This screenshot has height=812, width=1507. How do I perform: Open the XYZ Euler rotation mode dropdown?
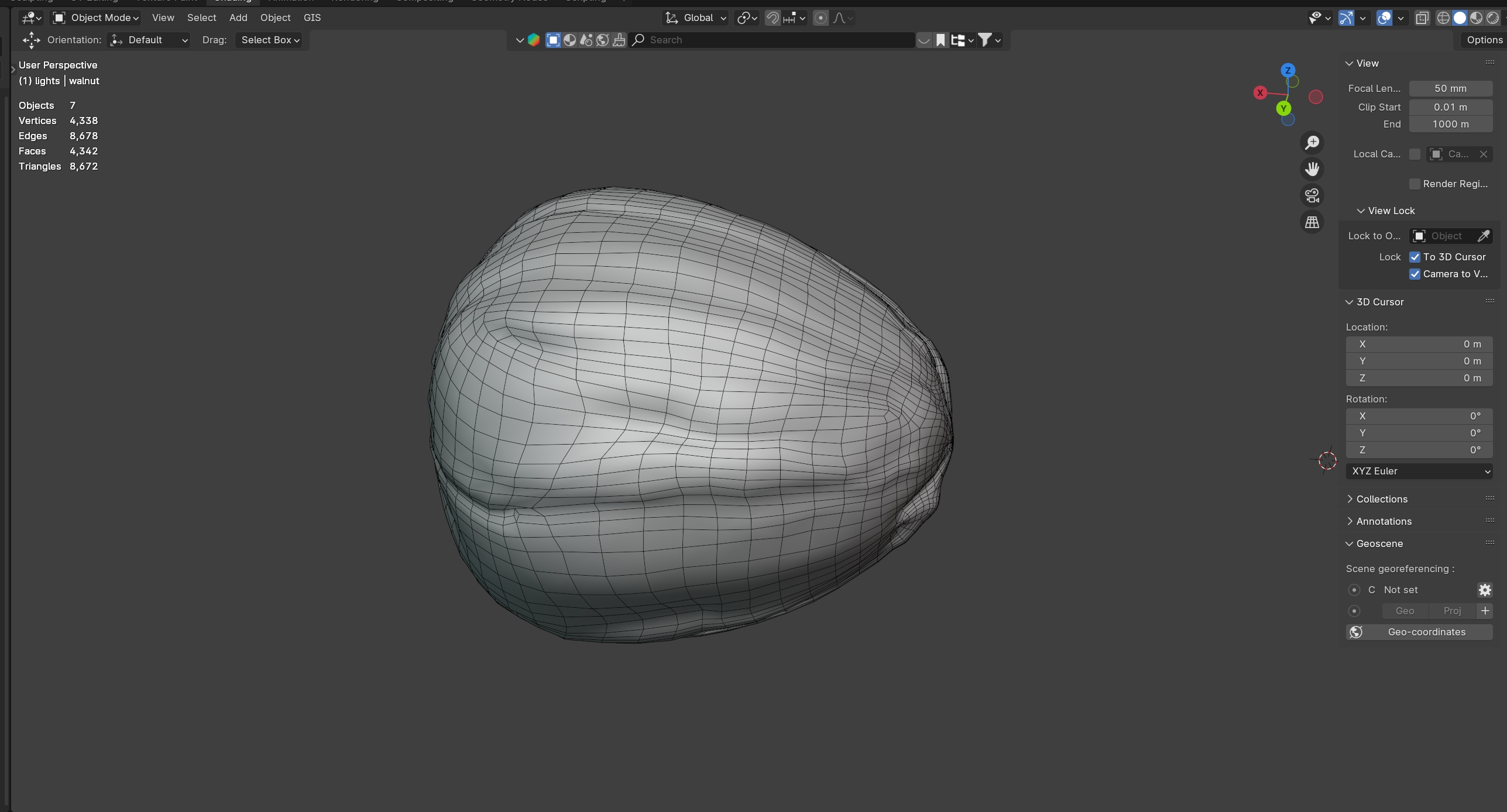(x=1419, y=471)
